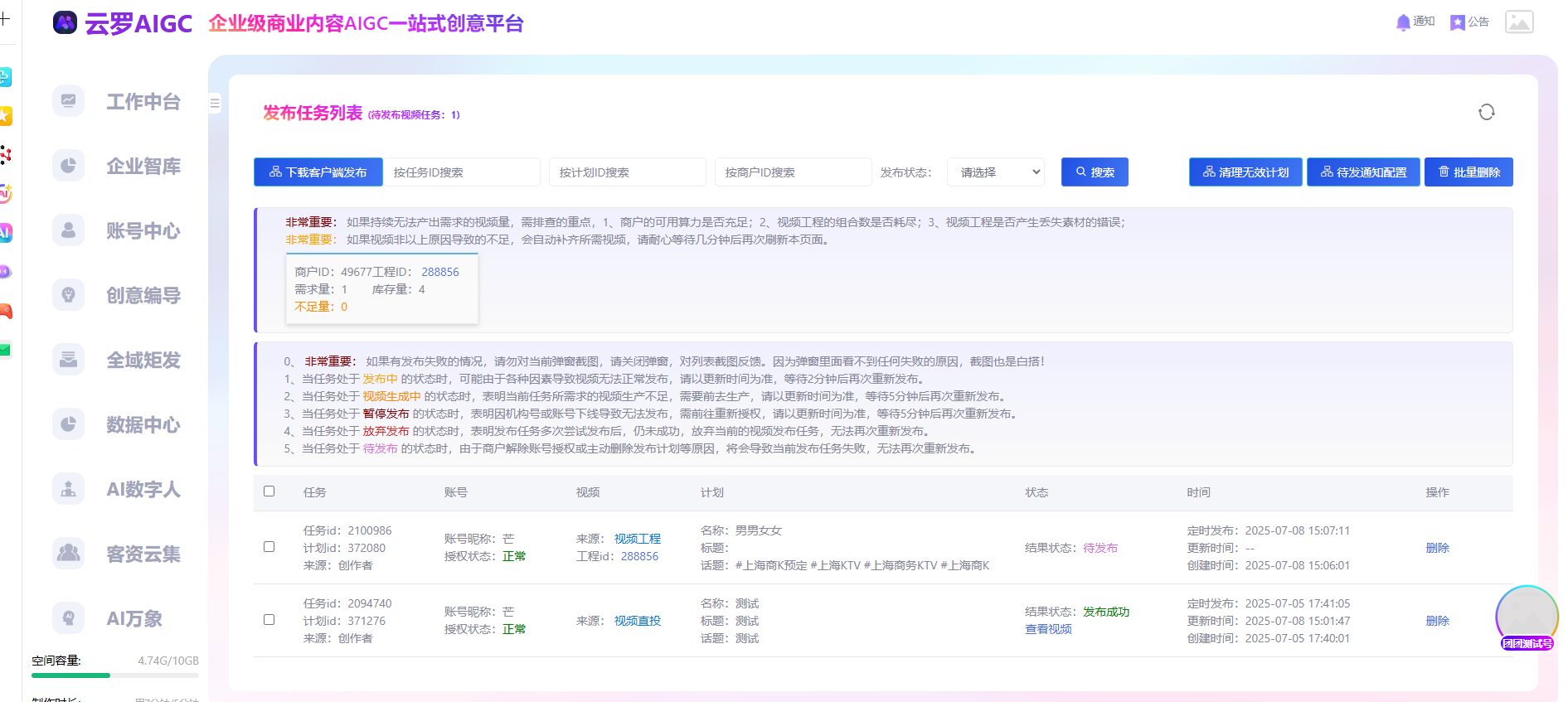This screenshot has height=702, width=1568.
Task: Toggle the select-all checkbox in table header
Action: click(x=269, y=491)
